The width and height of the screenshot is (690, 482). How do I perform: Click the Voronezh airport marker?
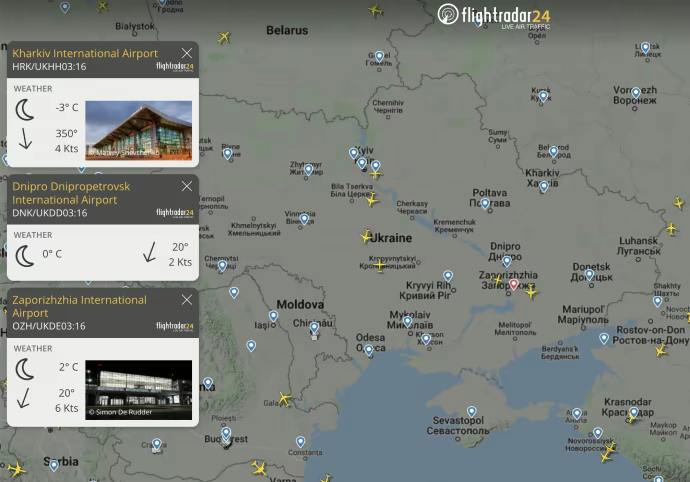[635, 92]
